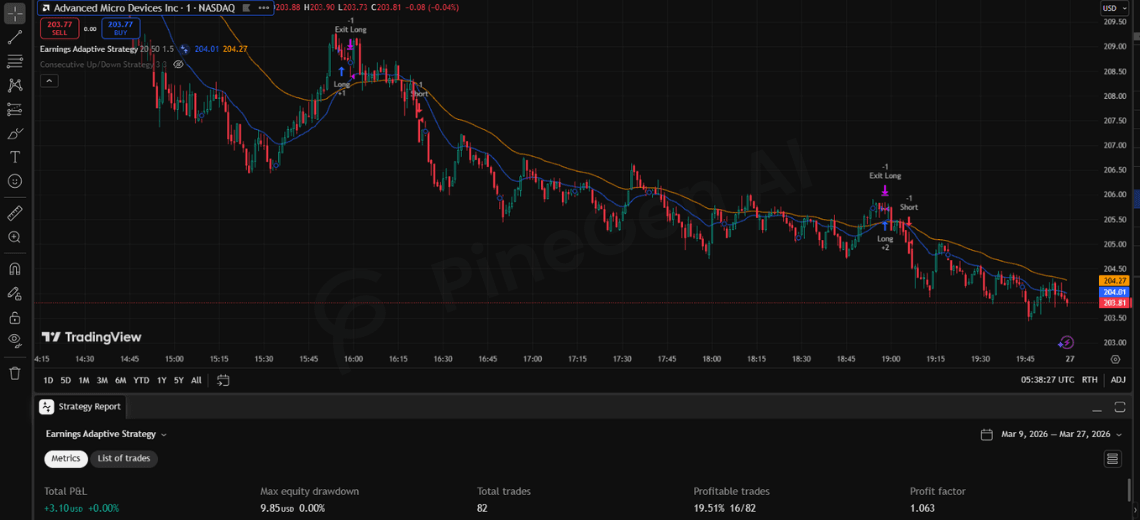Screen dimensions: 1140x520
Task: Select the 5D time range
Action: (x=66, y=380)
